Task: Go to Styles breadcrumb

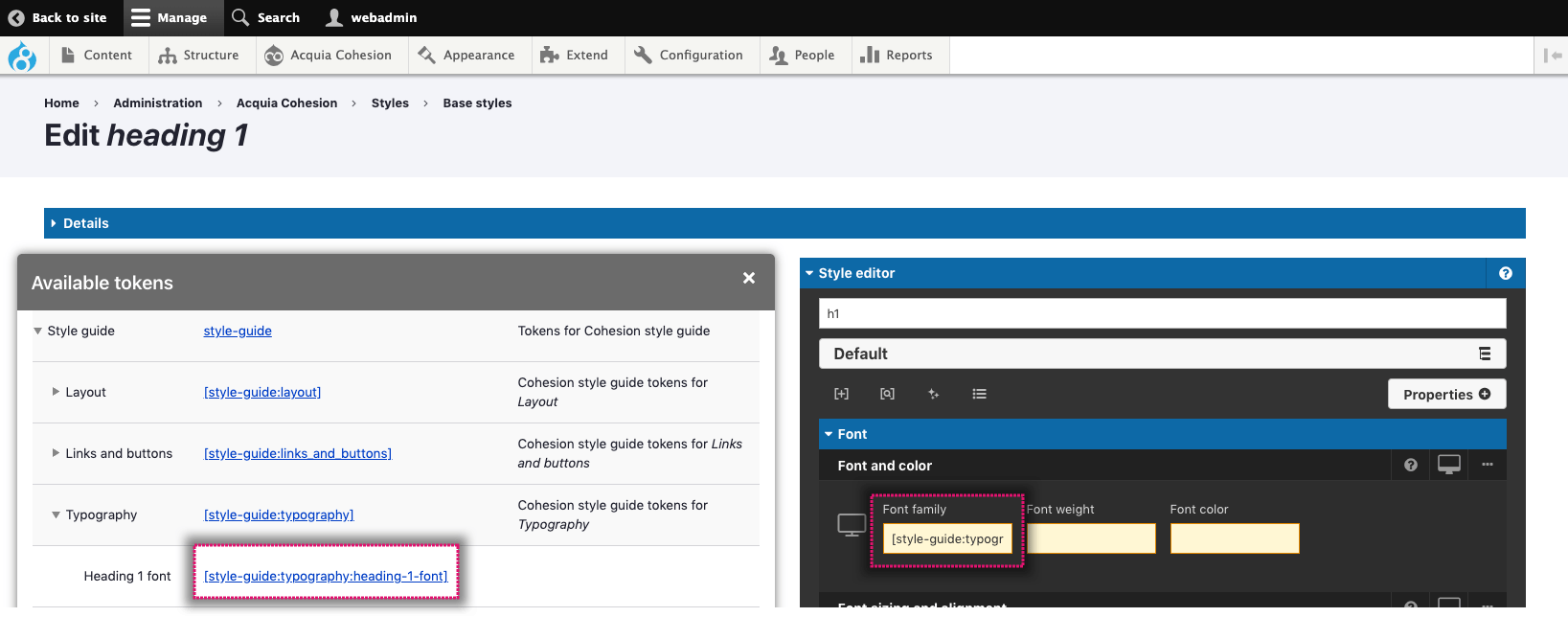Action: click(390, 103)
